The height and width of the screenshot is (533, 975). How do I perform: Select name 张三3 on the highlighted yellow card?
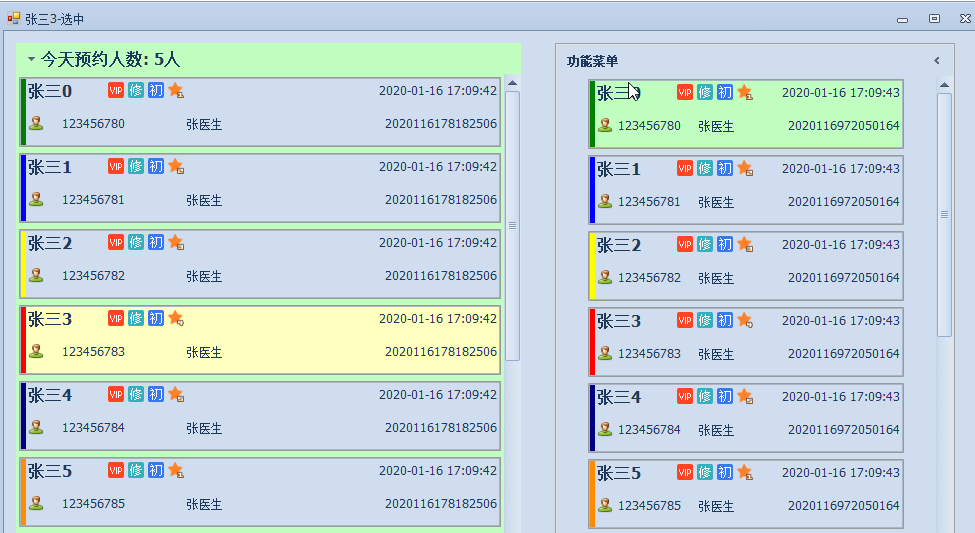tap(50, 319)
